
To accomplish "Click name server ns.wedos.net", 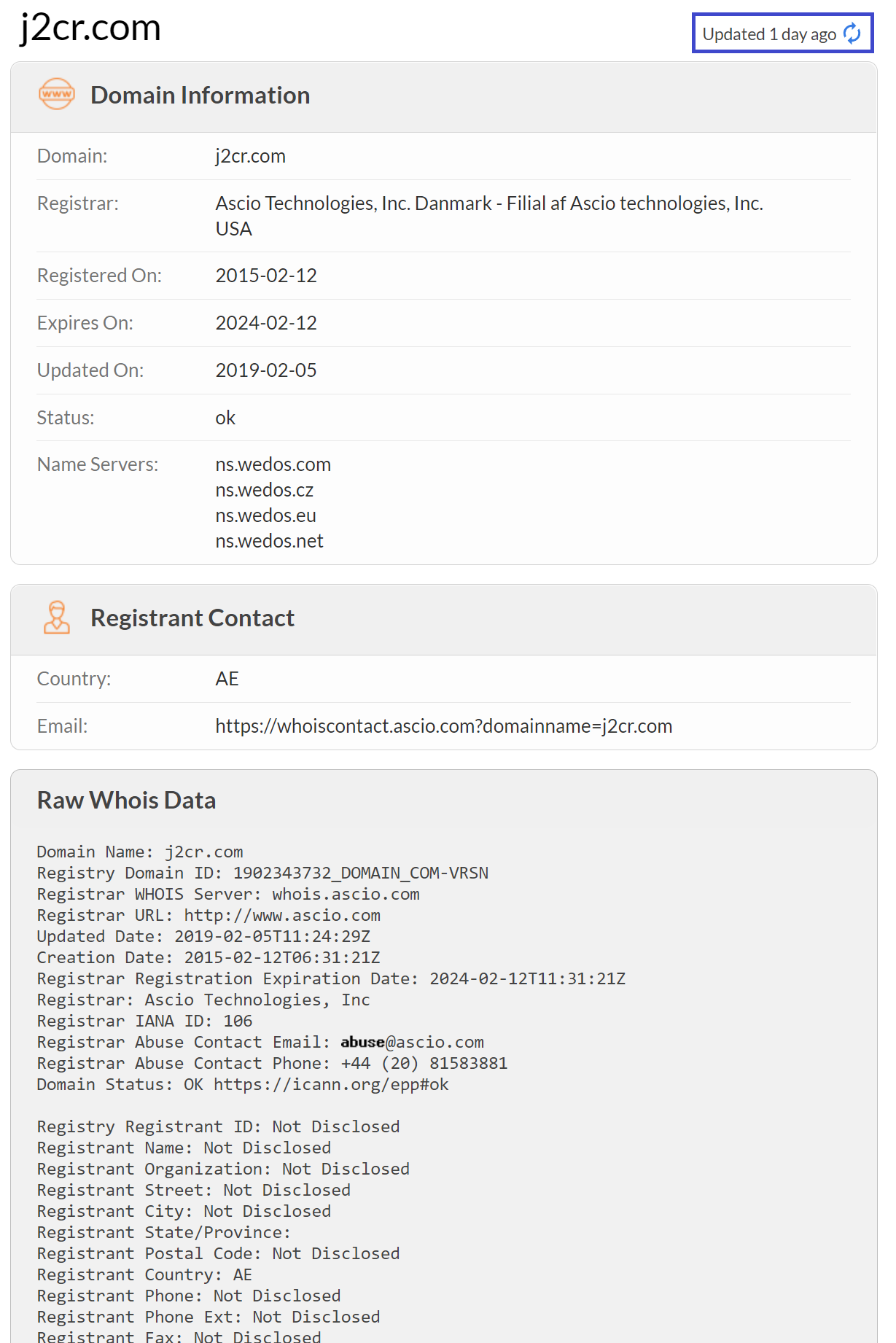I will pos(269,541).
